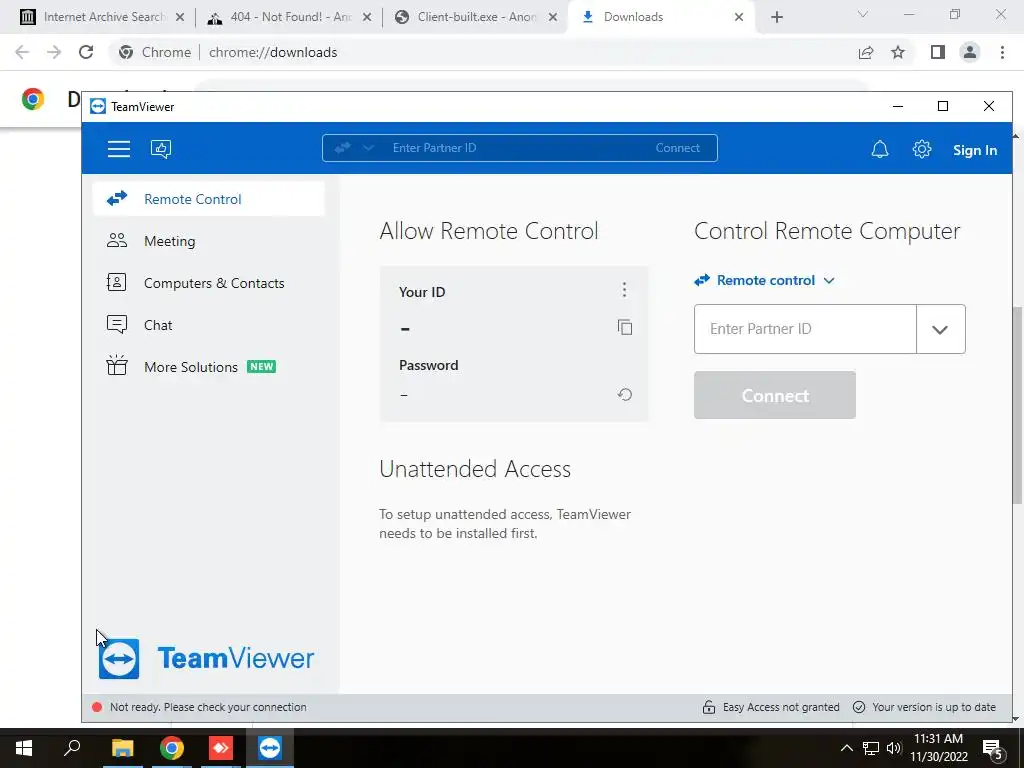The height and width of the screenshot is (768, 1024).
Task: Click TeamViewer taskbar icon
Action: pos(270,748)
